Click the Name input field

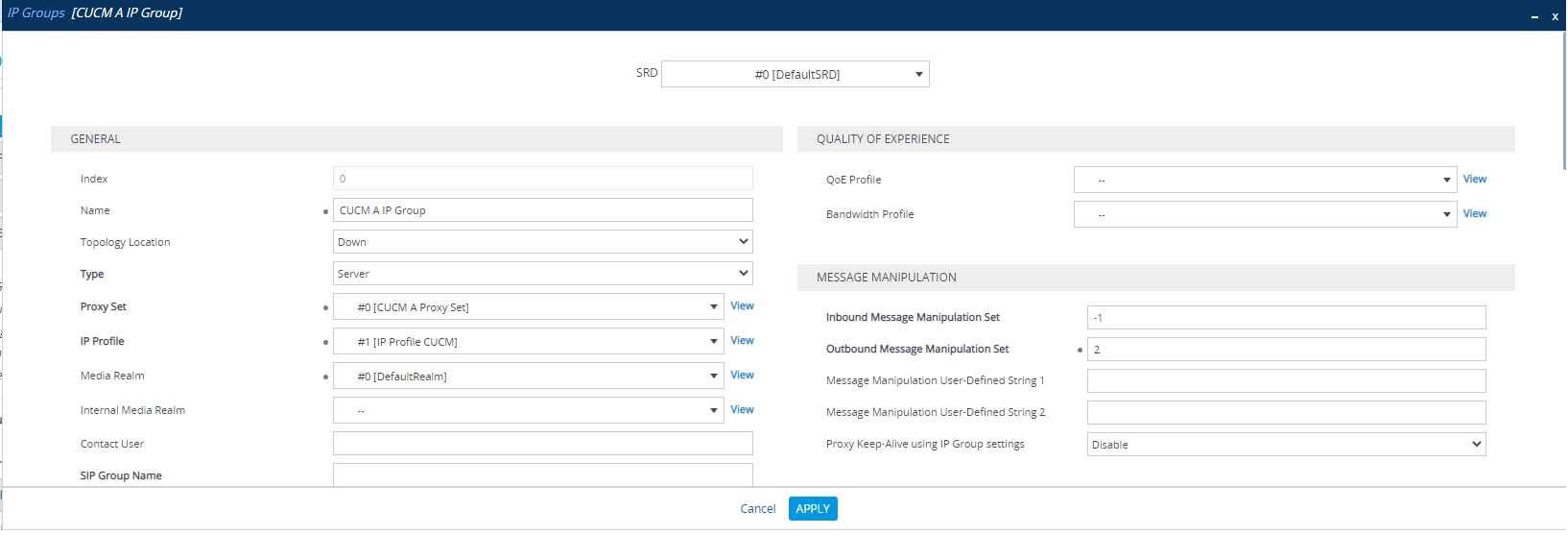coord(543,210)
